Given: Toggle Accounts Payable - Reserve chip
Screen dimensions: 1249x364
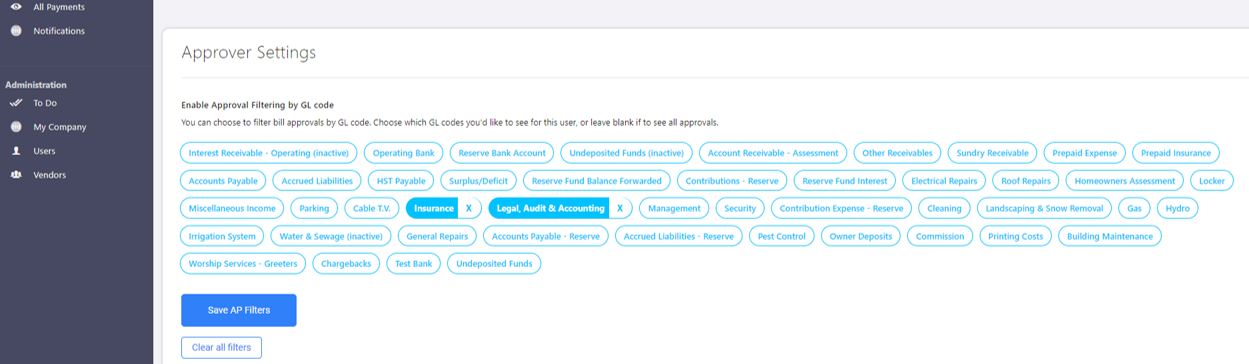Looking at the screenshot, I should [546, 236].
